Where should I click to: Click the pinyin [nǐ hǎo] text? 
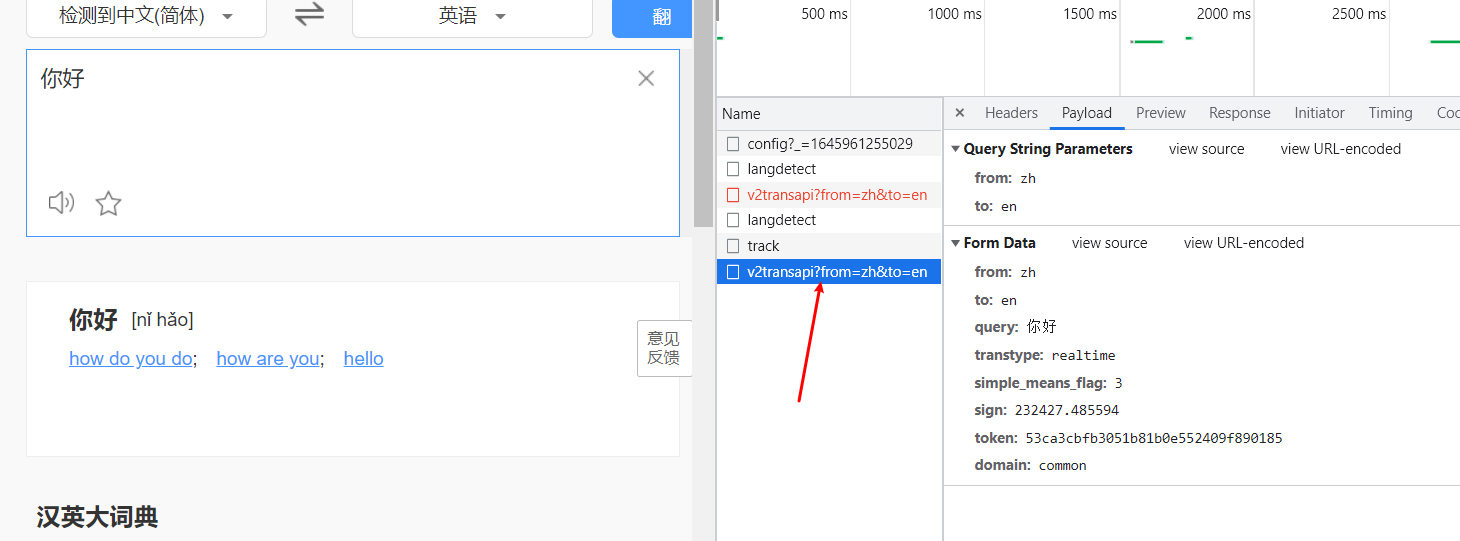coord(162,320)
